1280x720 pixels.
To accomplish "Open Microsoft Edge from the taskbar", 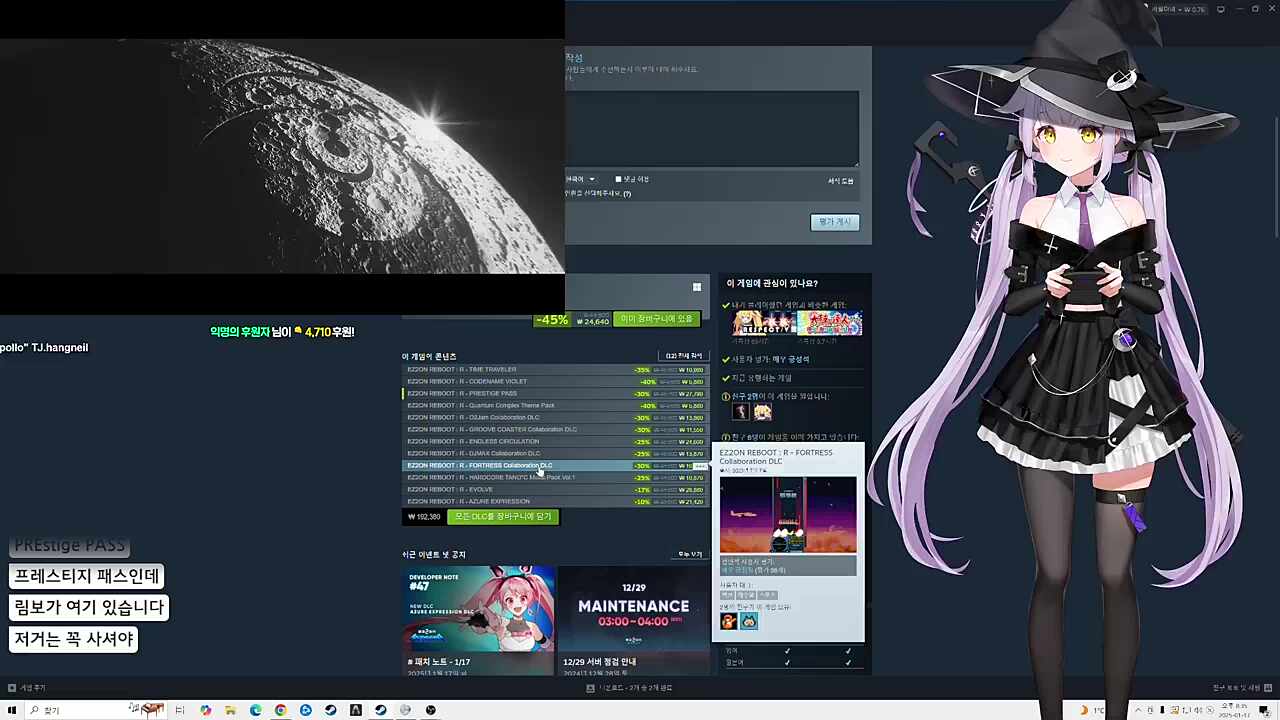I will point(255,710).
